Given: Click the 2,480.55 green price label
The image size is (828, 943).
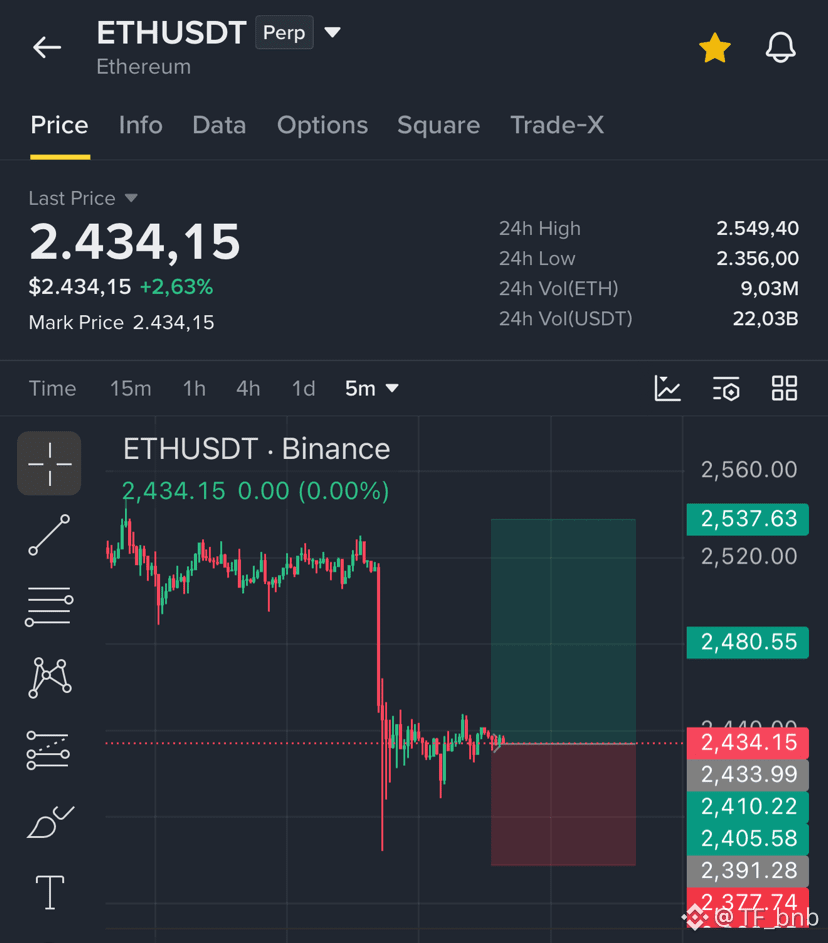Looking at the screenshot, I should [x=747, y=642].
